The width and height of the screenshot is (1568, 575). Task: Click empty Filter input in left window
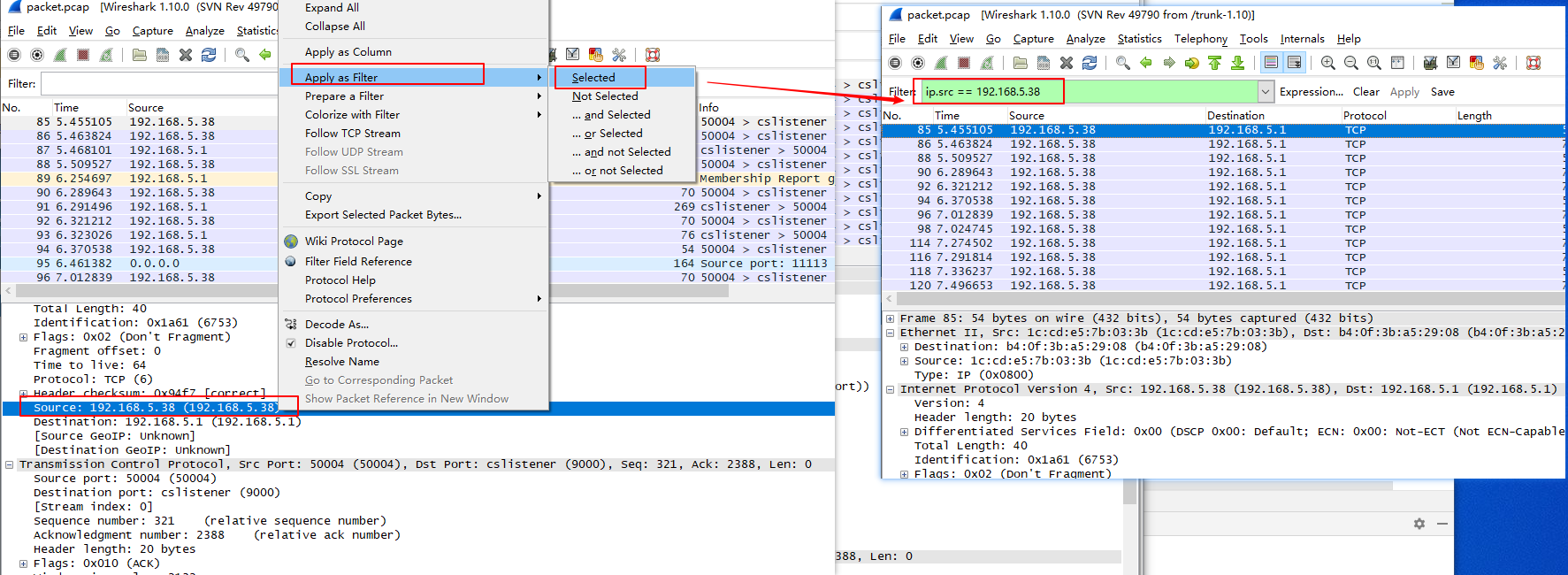pyautogui.click(x=159, y=84)
